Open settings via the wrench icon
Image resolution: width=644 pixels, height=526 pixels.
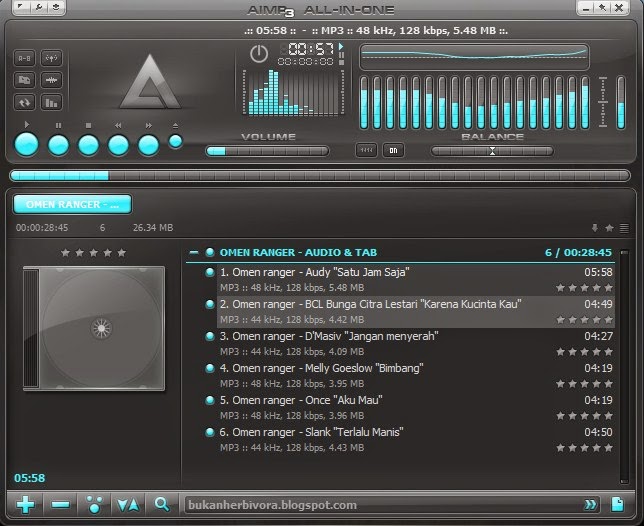[x=39, y=7]
